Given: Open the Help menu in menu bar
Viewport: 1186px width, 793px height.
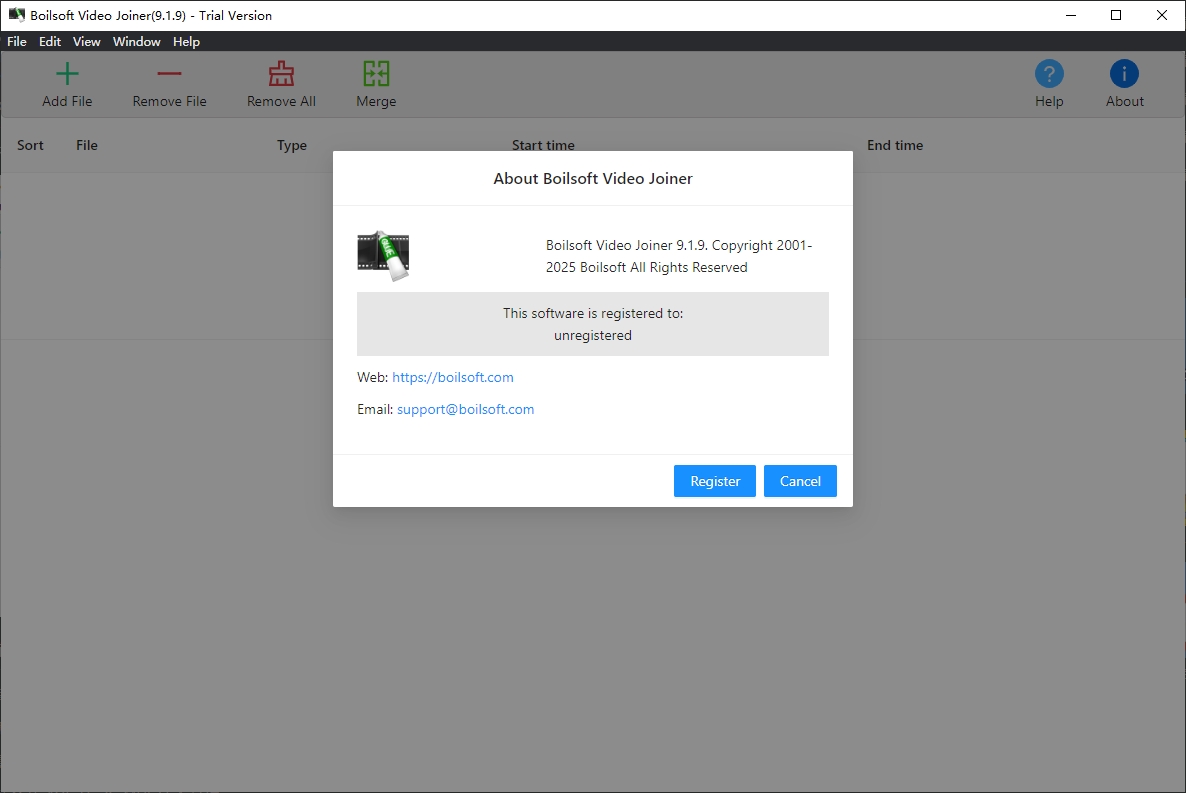Looking at the screenshot, I should [x=186, y=42].
